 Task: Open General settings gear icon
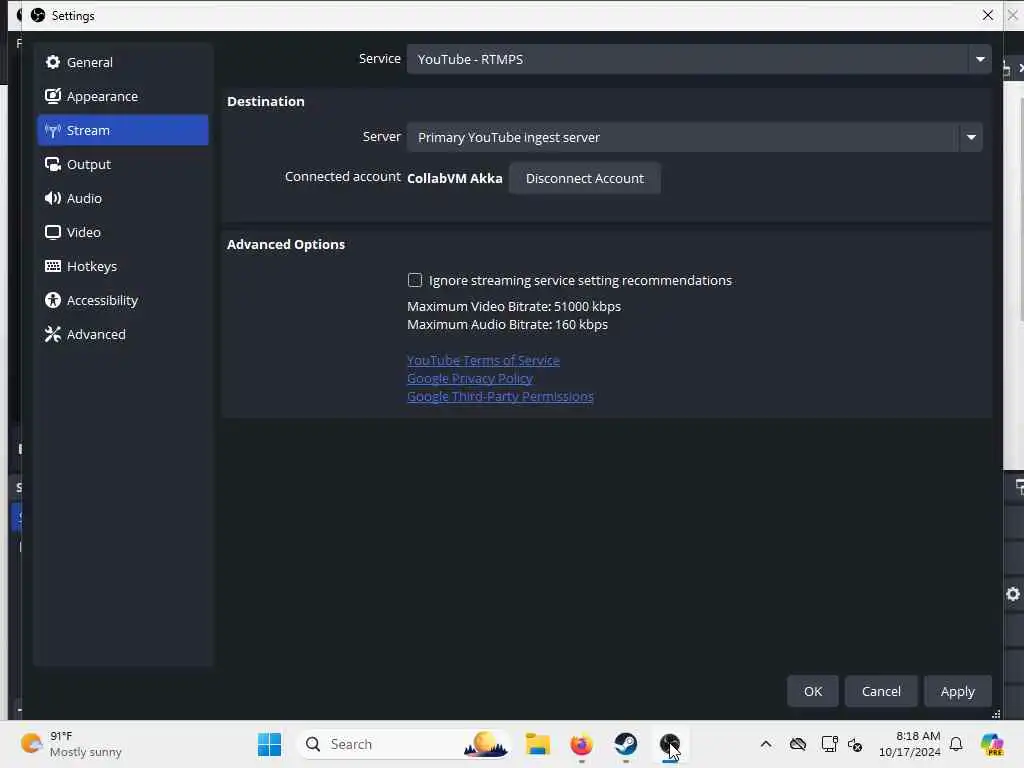tap(53, 62)
